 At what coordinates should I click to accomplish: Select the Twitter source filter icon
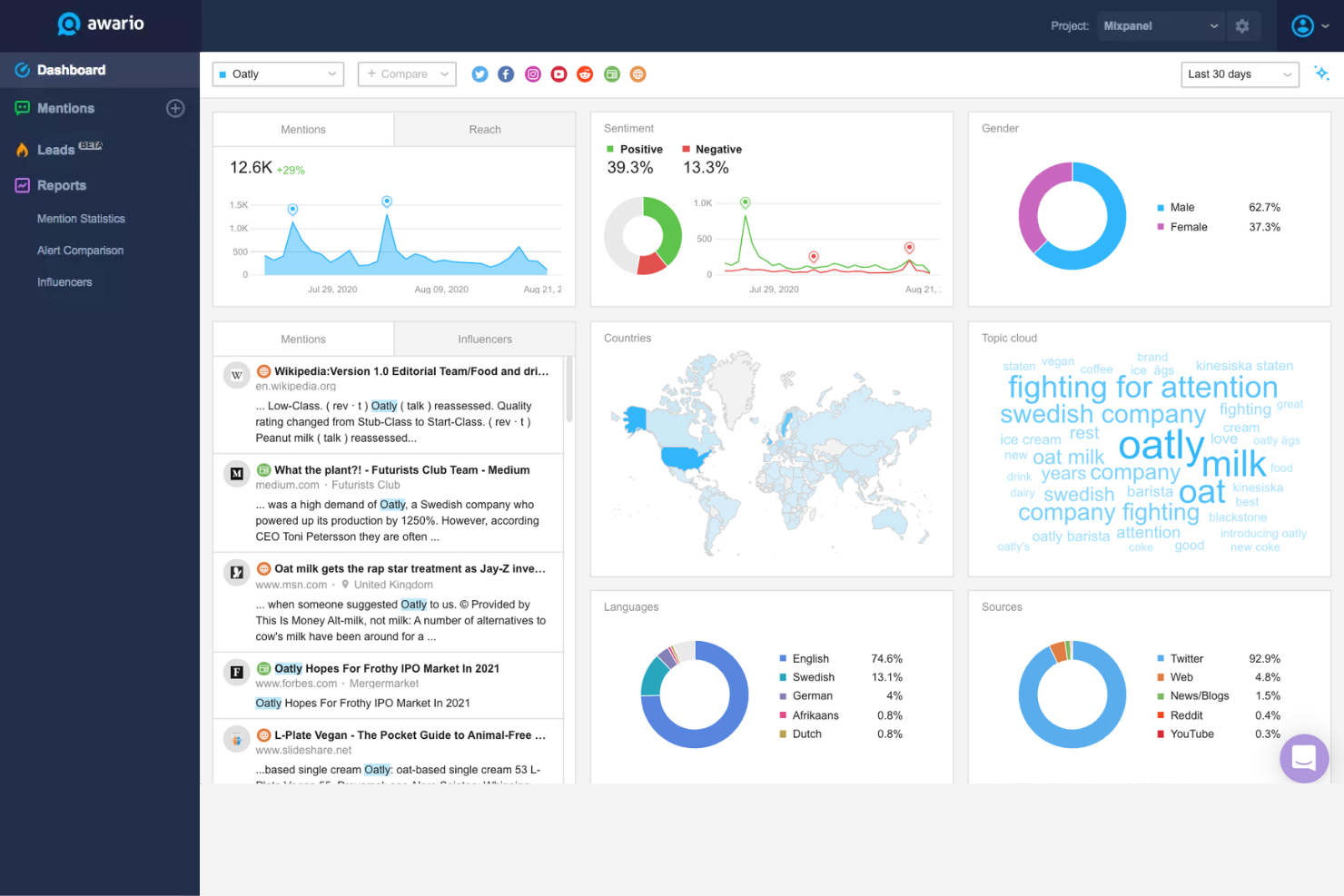point(479,74)
